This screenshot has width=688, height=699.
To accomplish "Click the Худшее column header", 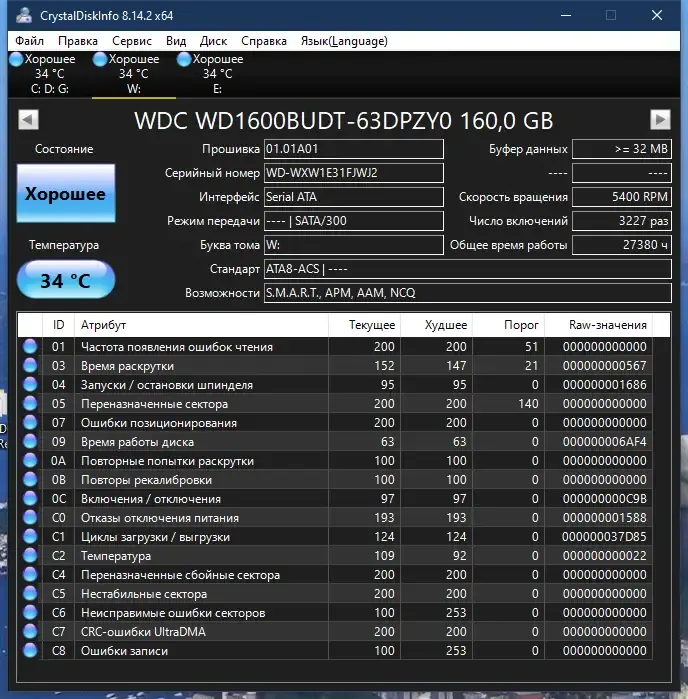I will 437,325.
